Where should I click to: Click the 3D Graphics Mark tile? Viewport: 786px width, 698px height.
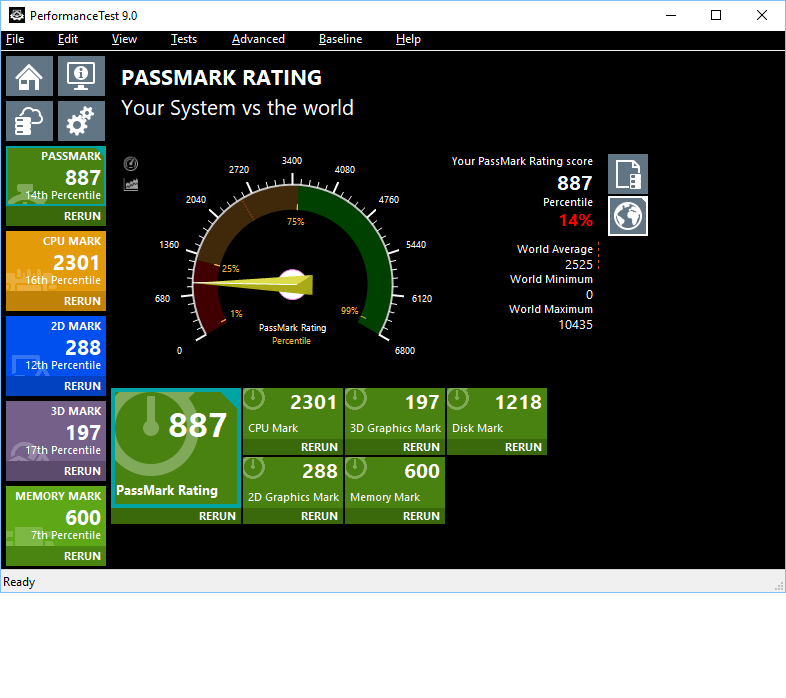395,415
